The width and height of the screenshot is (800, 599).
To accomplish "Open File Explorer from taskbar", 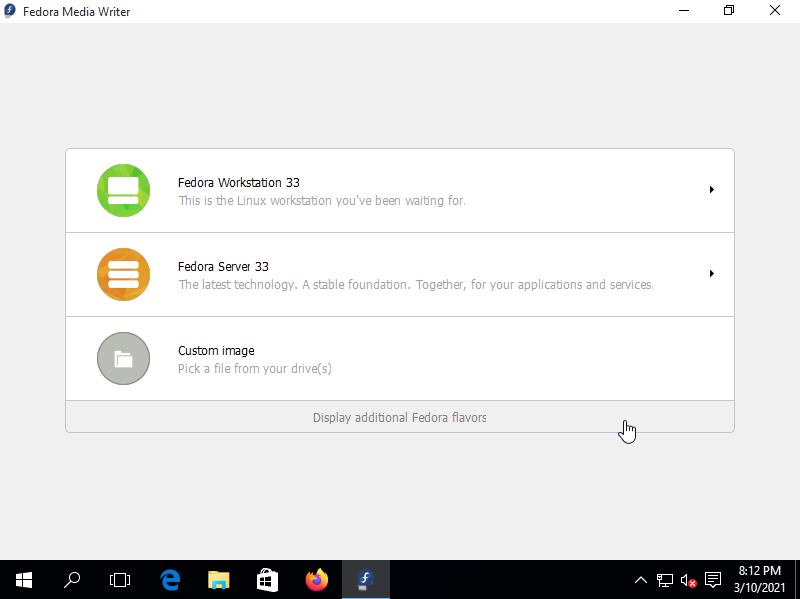I will pos(219,580).
